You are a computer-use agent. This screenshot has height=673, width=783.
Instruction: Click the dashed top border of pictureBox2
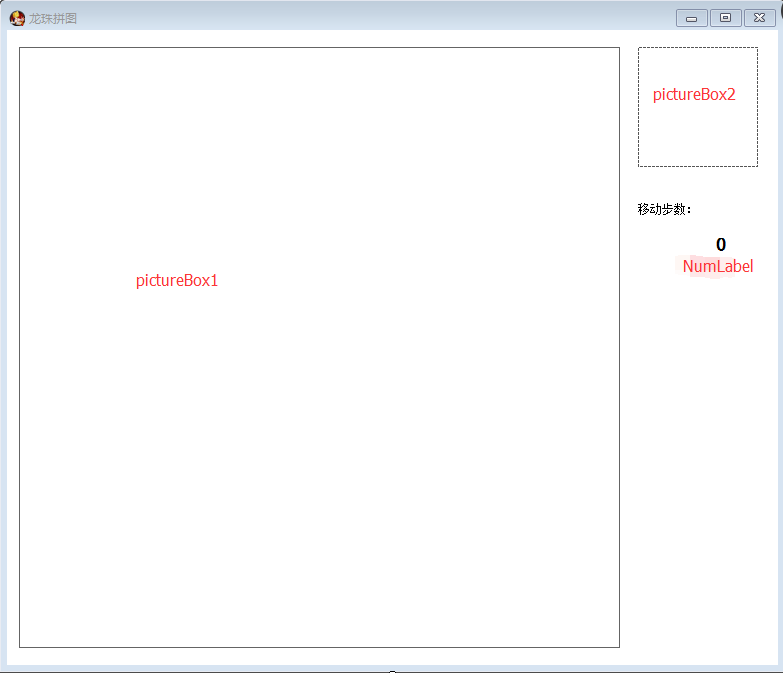coord(698,47)
